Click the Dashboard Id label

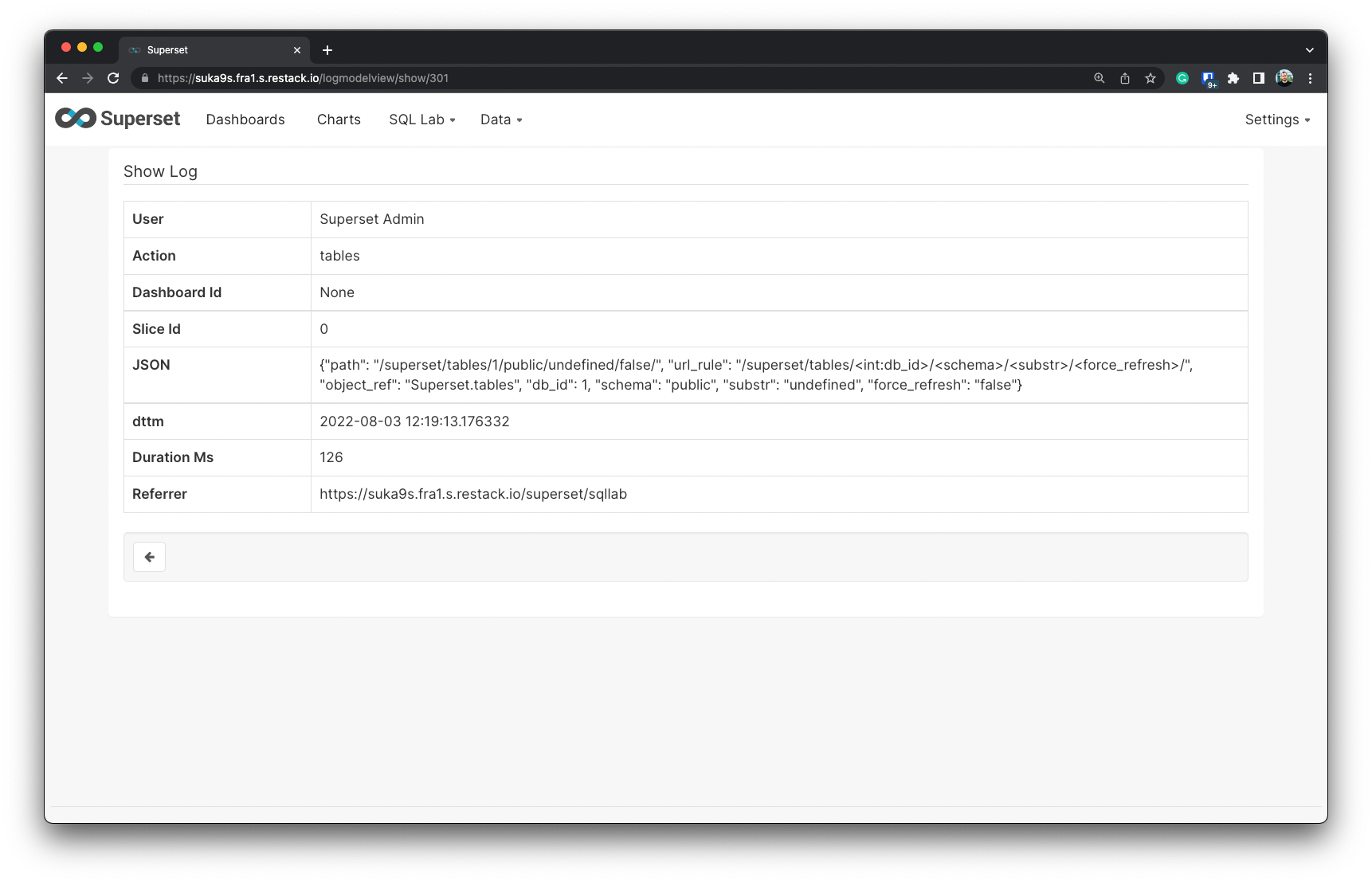[x=177, y=292]
